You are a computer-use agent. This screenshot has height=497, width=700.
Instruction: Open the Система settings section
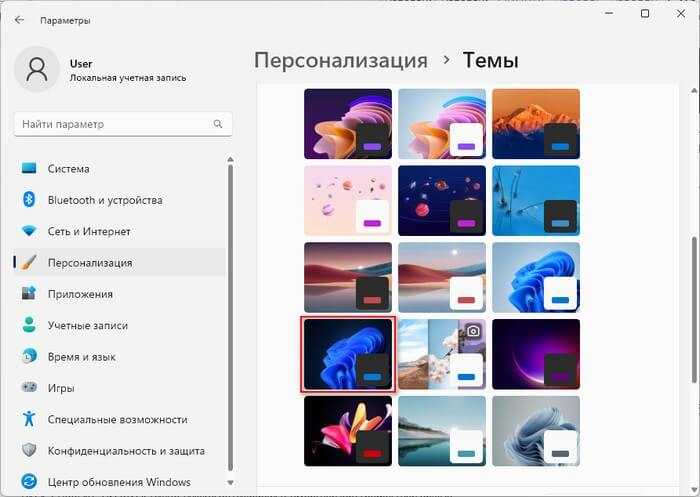pyautogui.click(x=120, y=169)
